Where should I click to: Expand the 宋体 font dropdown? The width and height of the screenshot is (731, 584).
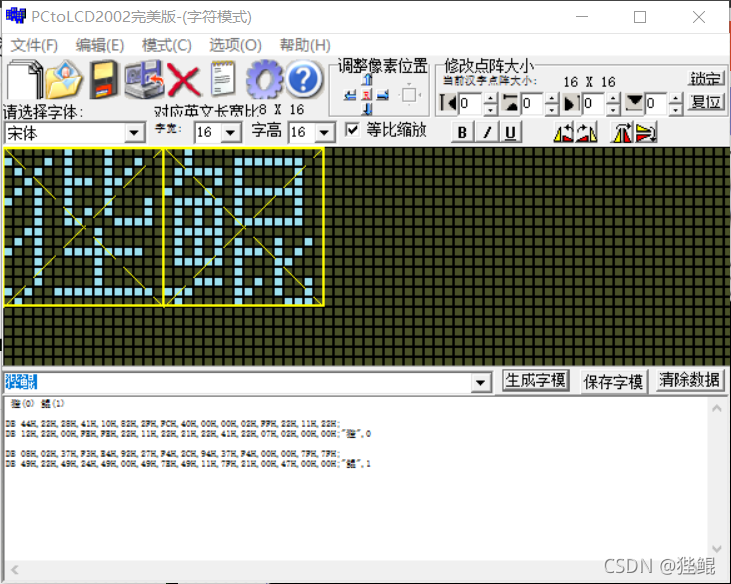click(134, 133)
